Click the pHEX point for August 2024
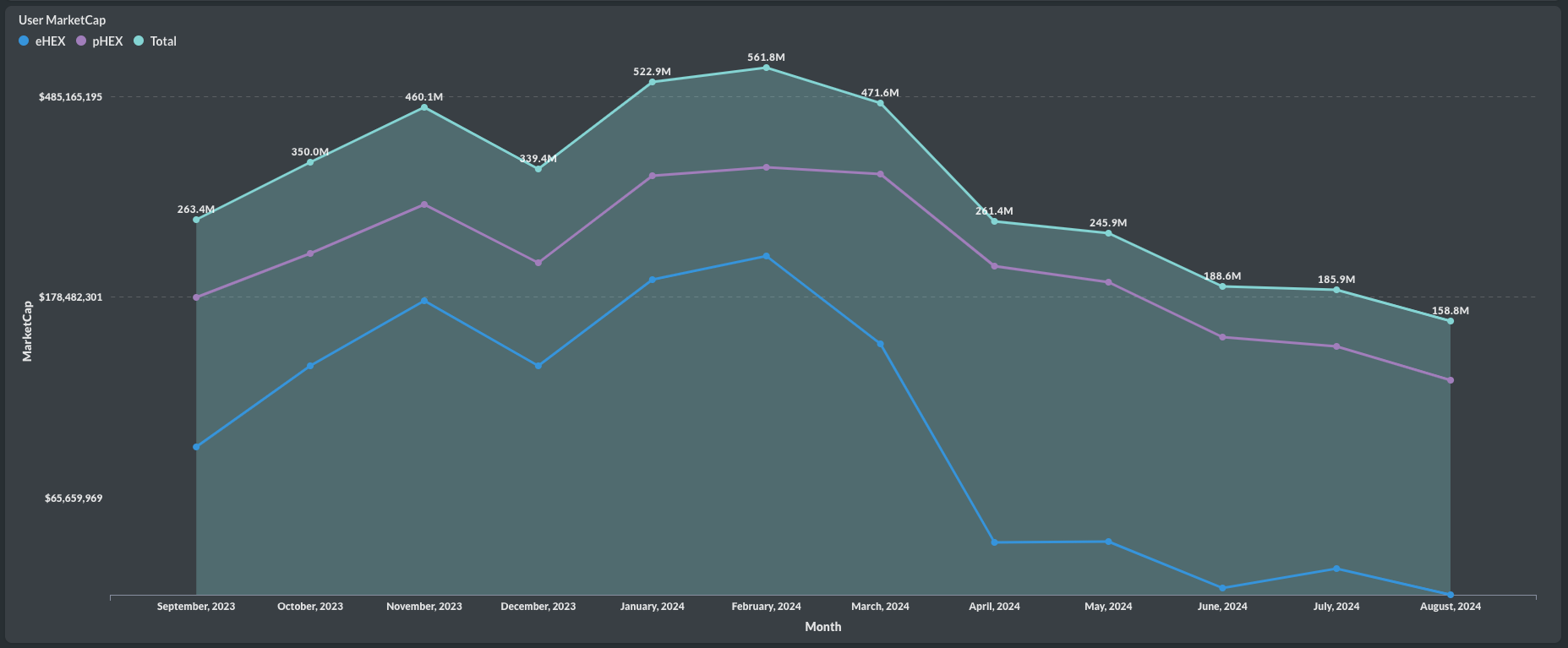1568x648 pixels. pyautogui.click(x=1451, y=380)
